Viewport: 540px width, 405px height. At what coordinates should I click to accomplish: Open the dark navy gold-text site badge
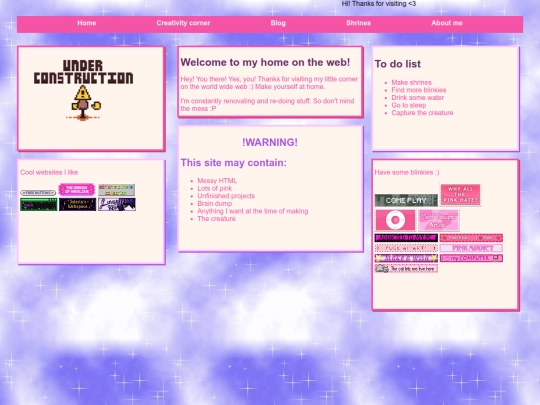tap(77, 204)
